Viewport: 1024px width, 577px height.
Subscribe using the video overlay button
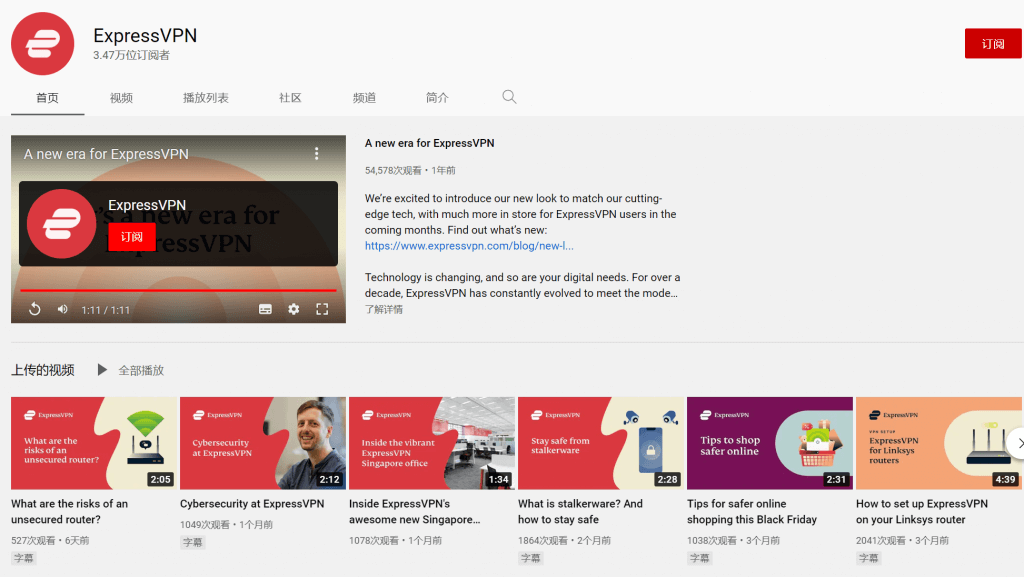pyautogui.click(x=132, y=237)
